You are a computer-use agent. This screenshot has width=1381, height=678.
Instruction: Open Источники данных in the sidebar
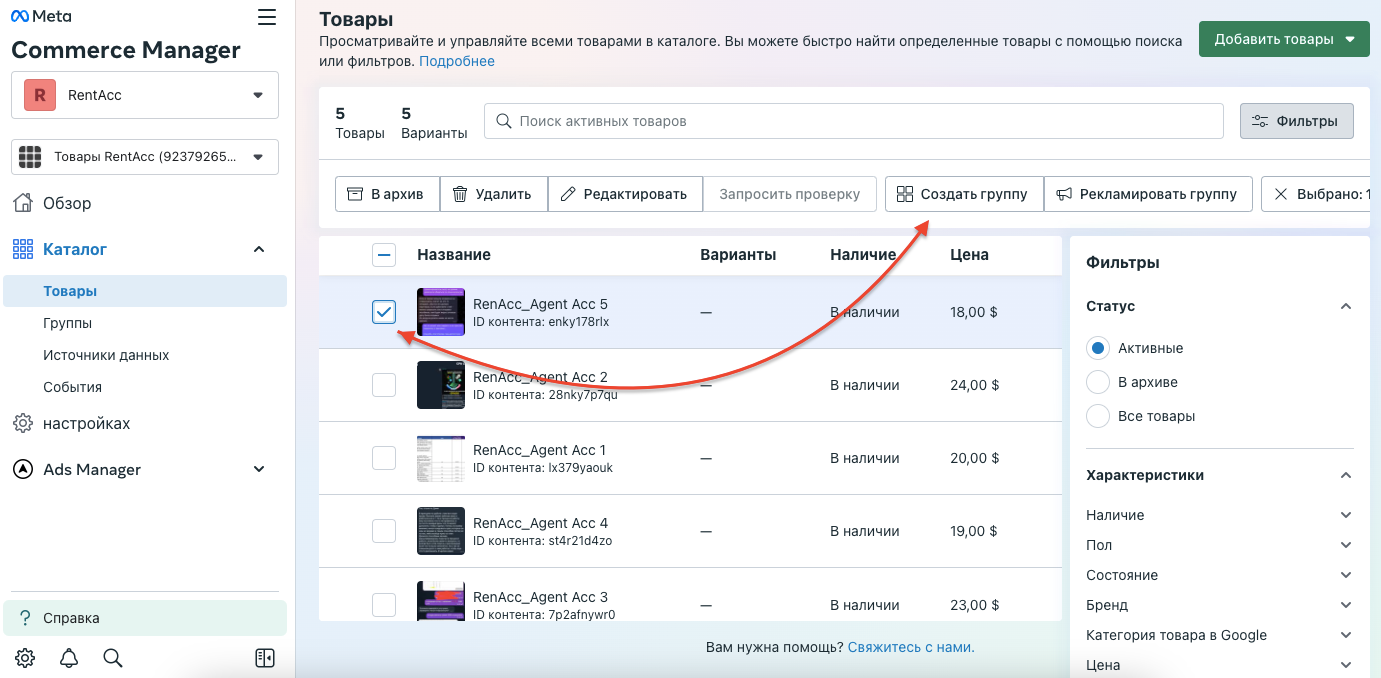click(x=106, y=355)
